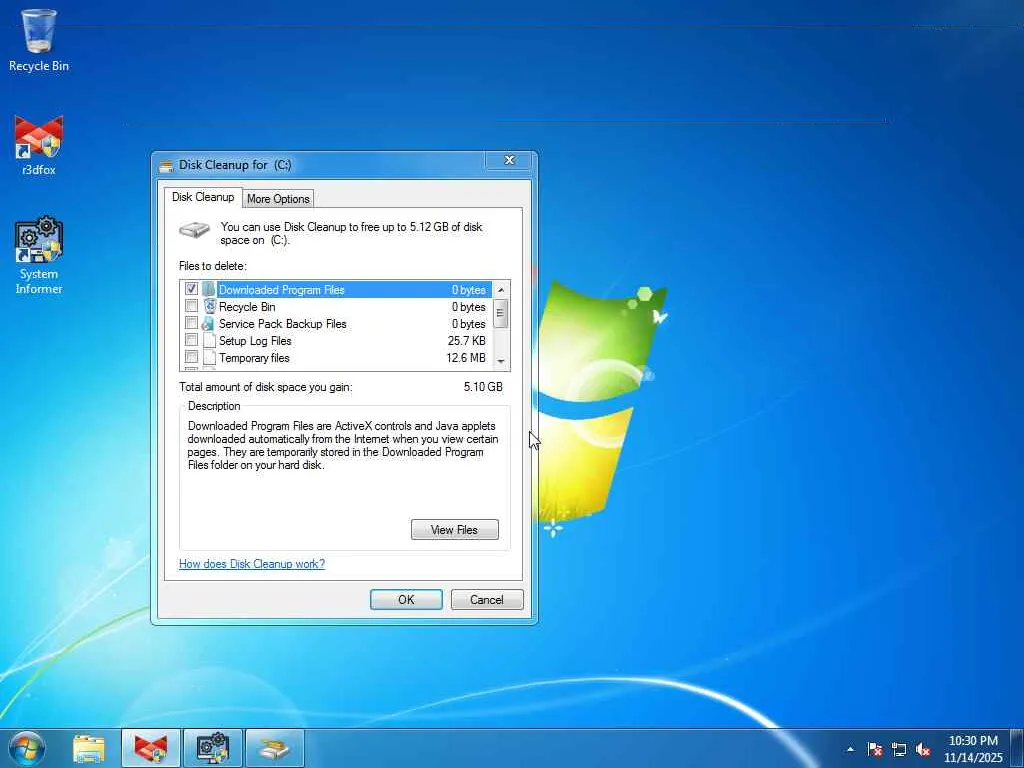Open the Recycle Bin desktop icon
The height and width of the screenshot is (768, 1024).
click(39, 40)
